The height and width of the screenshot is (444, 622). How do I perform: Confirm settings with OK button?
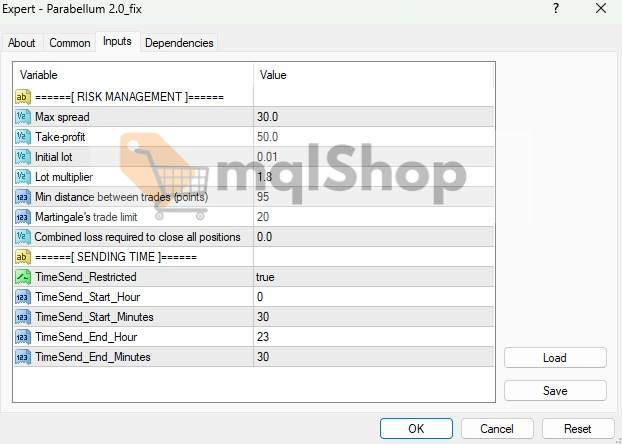tap(416, 429)
